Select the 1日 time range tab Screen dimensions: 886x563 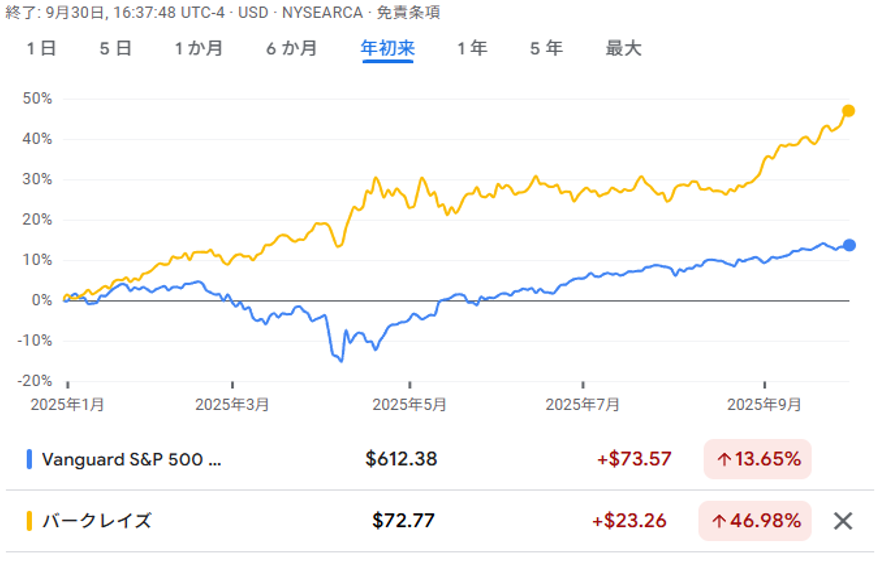tap(41, 48)
